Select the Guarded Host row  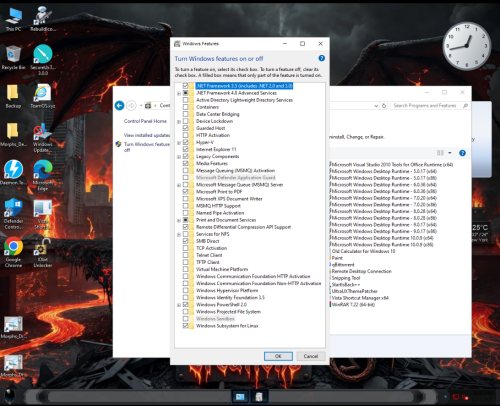(211, 128)
